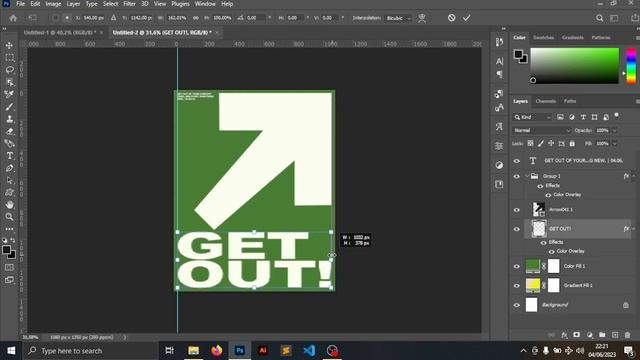Open the Edit Toolbar three-dots button

pos(9,229)
